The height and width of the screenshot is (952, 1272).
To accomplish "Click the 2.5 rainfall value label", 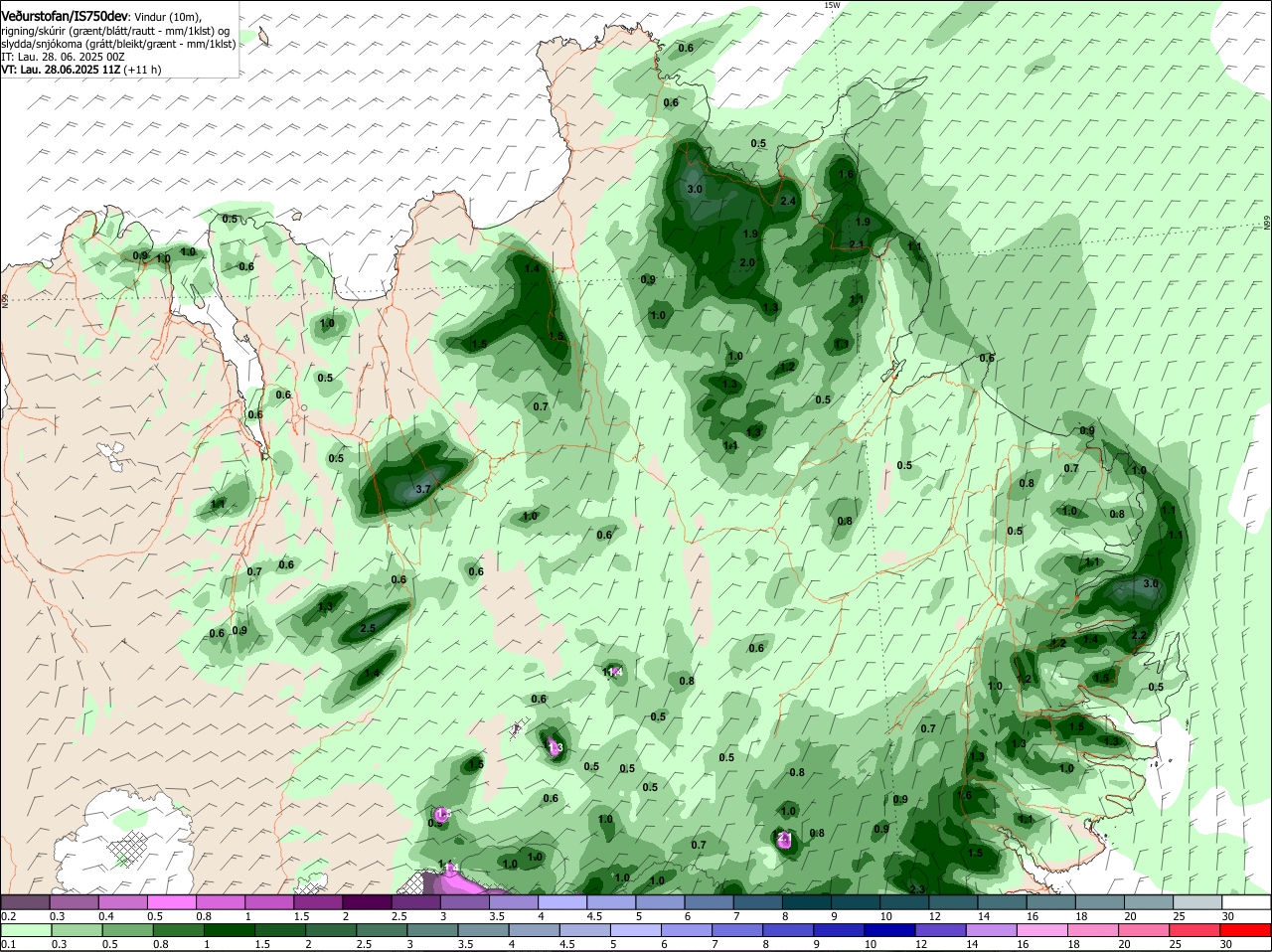I will (368, 629).
